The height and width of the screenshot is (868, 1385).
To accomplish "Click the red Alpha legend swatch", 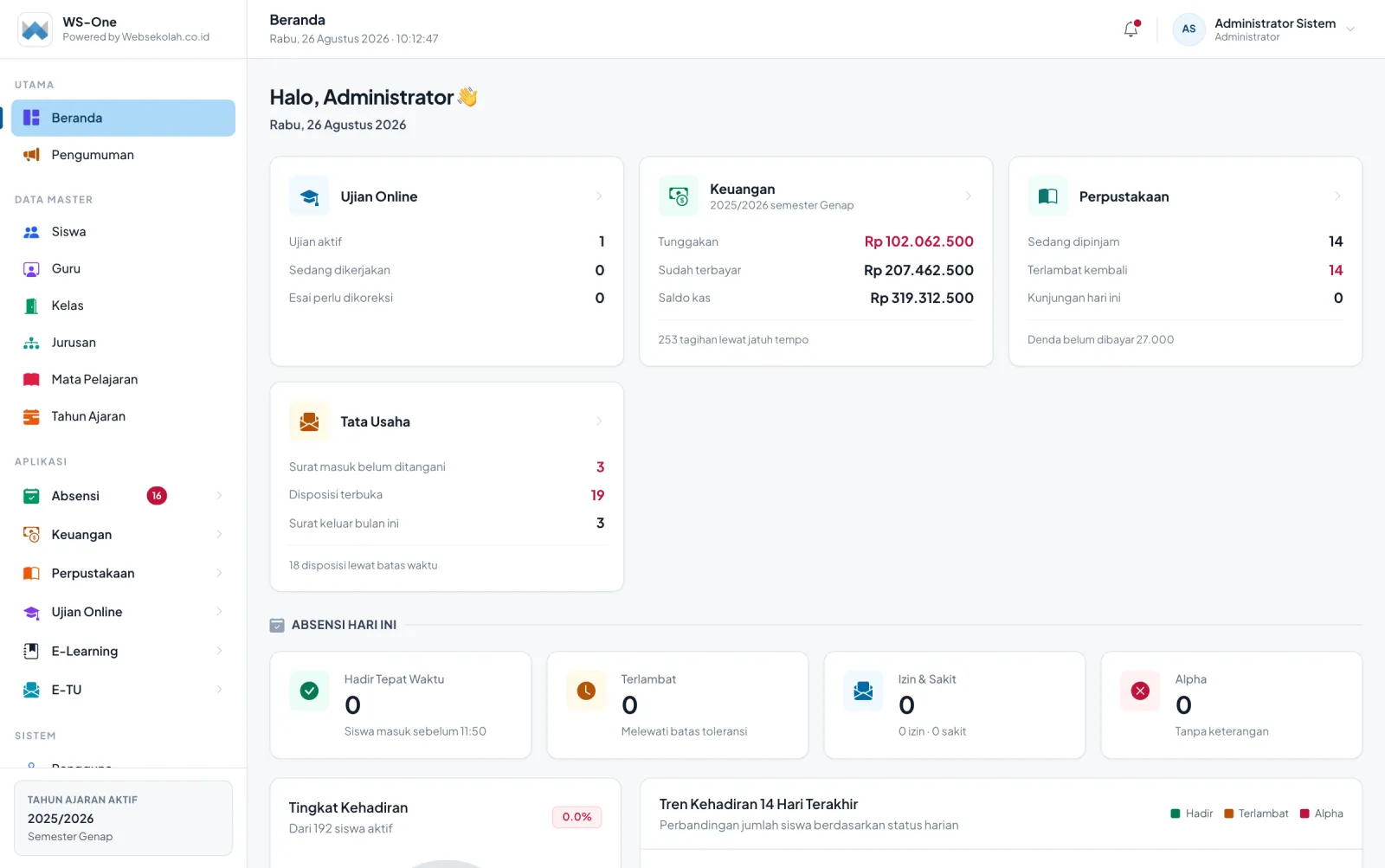I will tap(1304, 813).
